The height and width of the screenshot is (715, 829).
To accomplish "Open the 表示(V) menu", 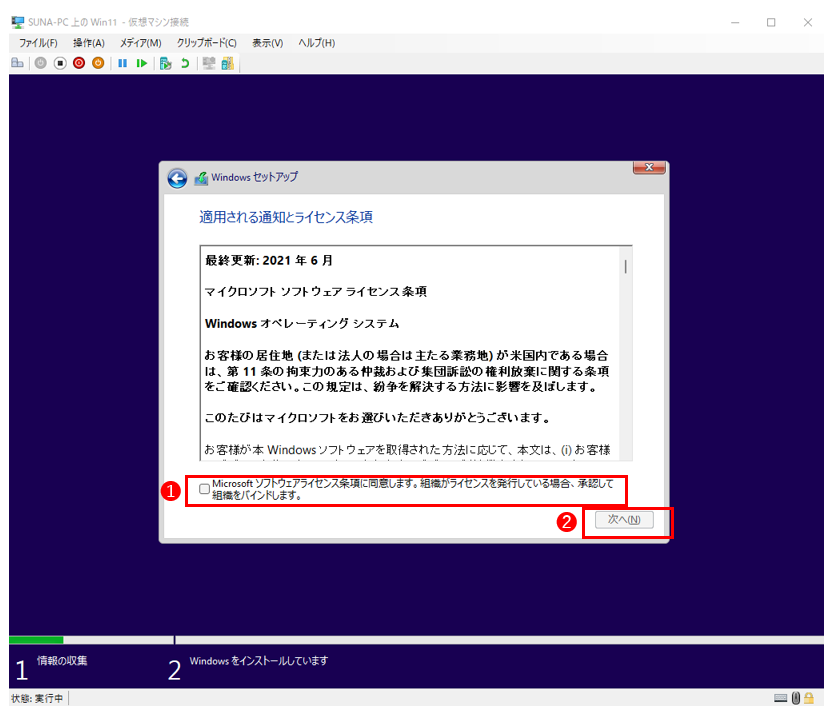I will click(268, 43).
